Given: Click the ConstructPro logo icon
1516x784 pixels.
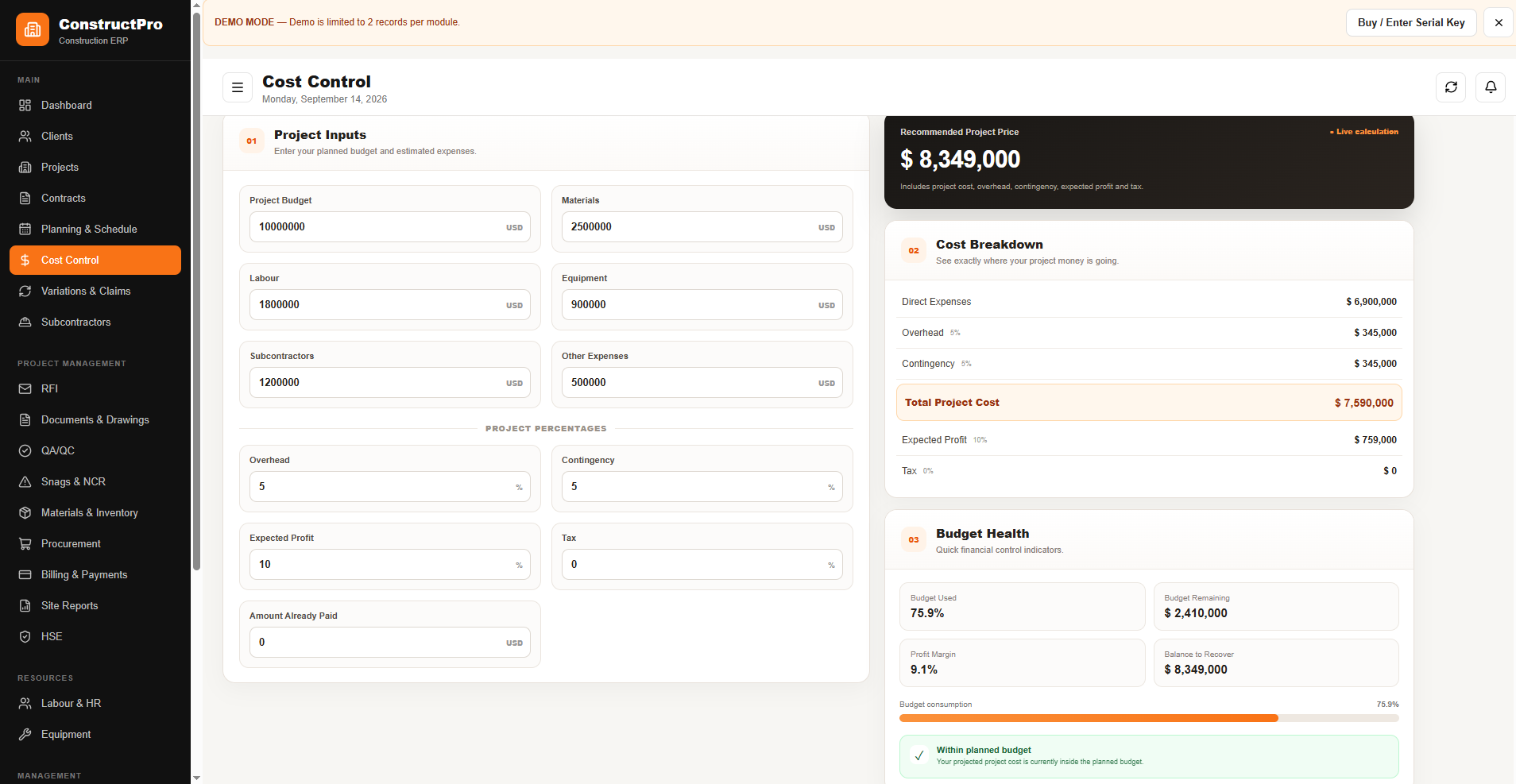Looking at the screenshot, I should coord(33,30).
